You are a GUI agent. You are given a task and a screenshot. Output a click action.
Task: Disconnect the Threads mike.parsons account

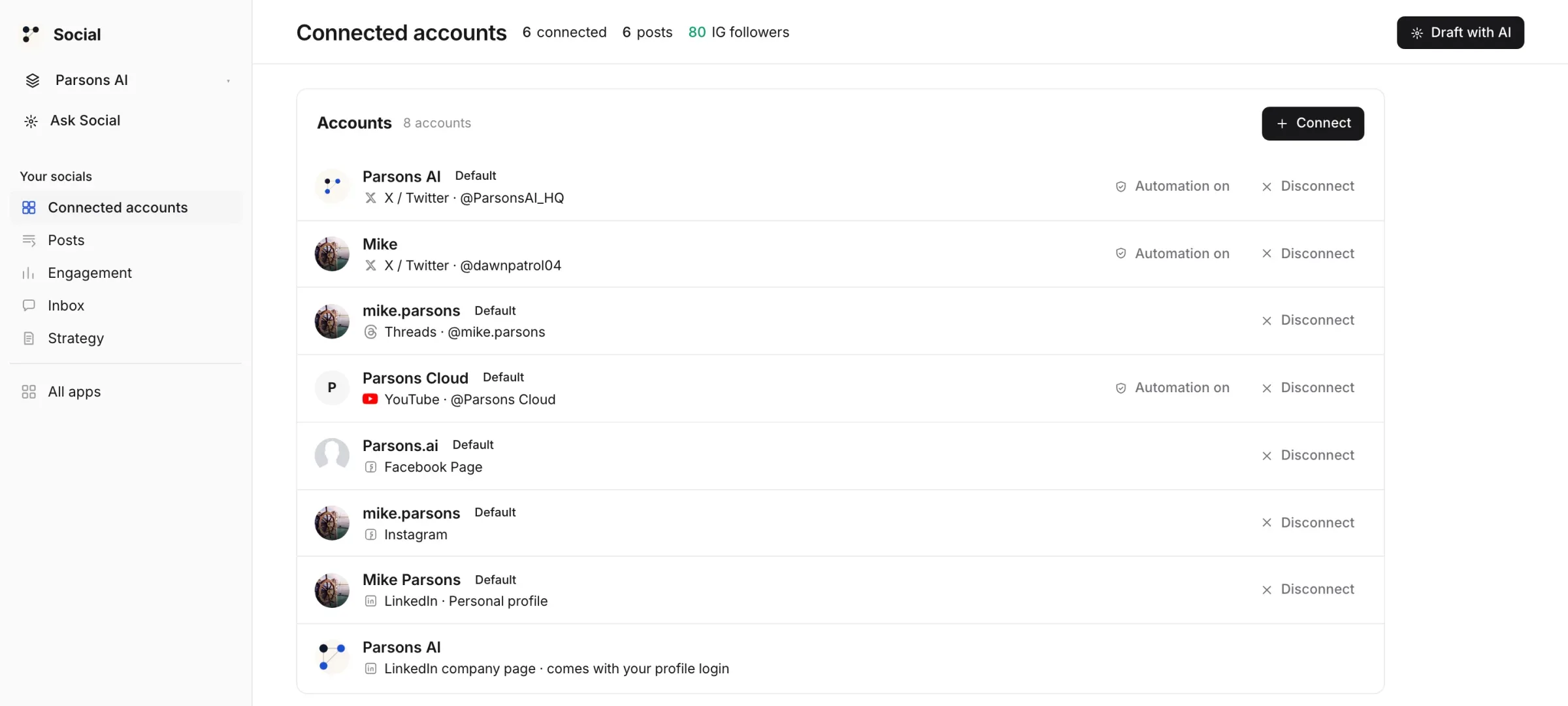pos(1308,320)
